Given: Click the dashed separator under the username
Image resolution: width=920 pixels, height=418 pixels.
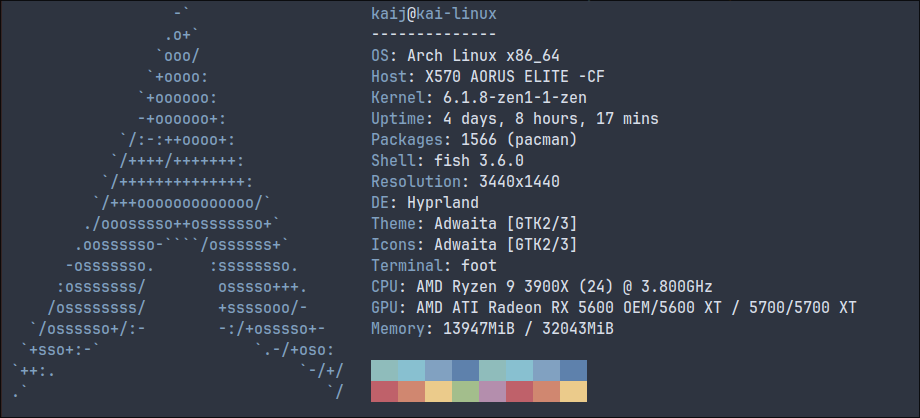Looking at the screenshot, I should (433, 35).
